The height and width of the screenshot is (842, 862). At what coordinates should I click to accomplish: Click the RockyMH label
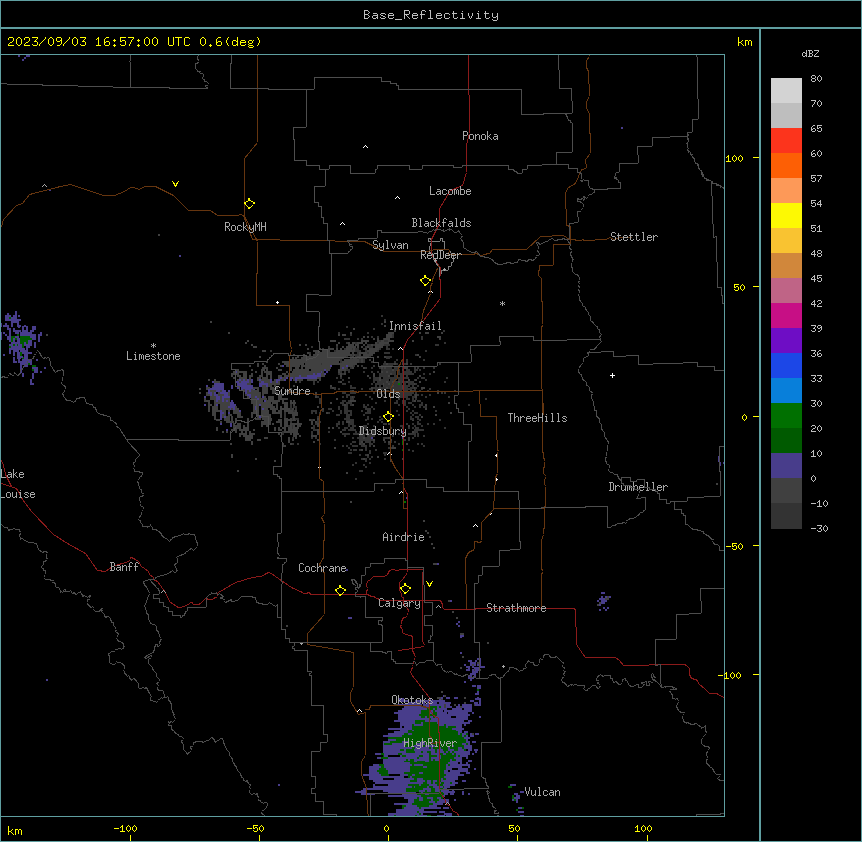click(x=245, y=227)
